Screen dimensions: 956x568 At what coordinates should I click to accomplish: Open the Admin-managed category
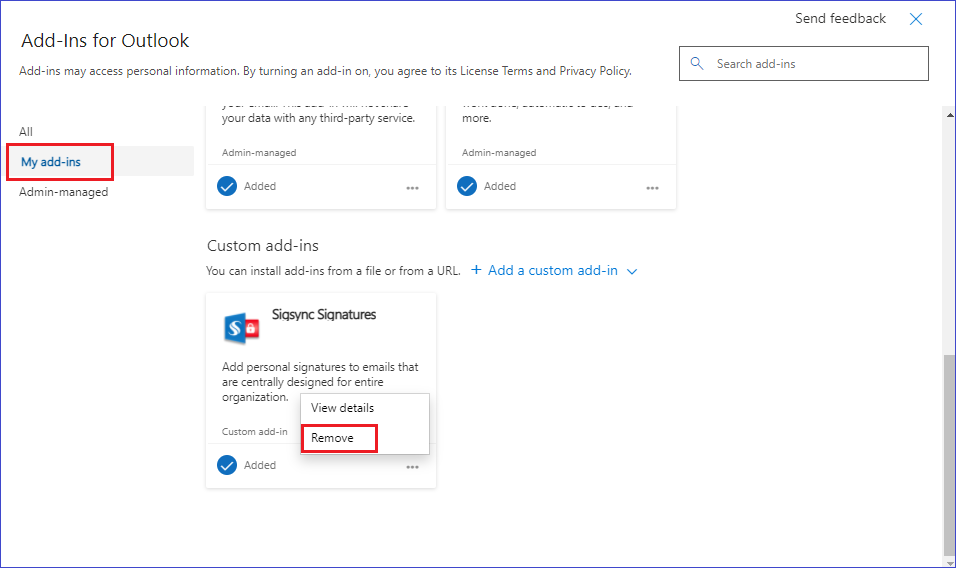[x=63, y=192]
